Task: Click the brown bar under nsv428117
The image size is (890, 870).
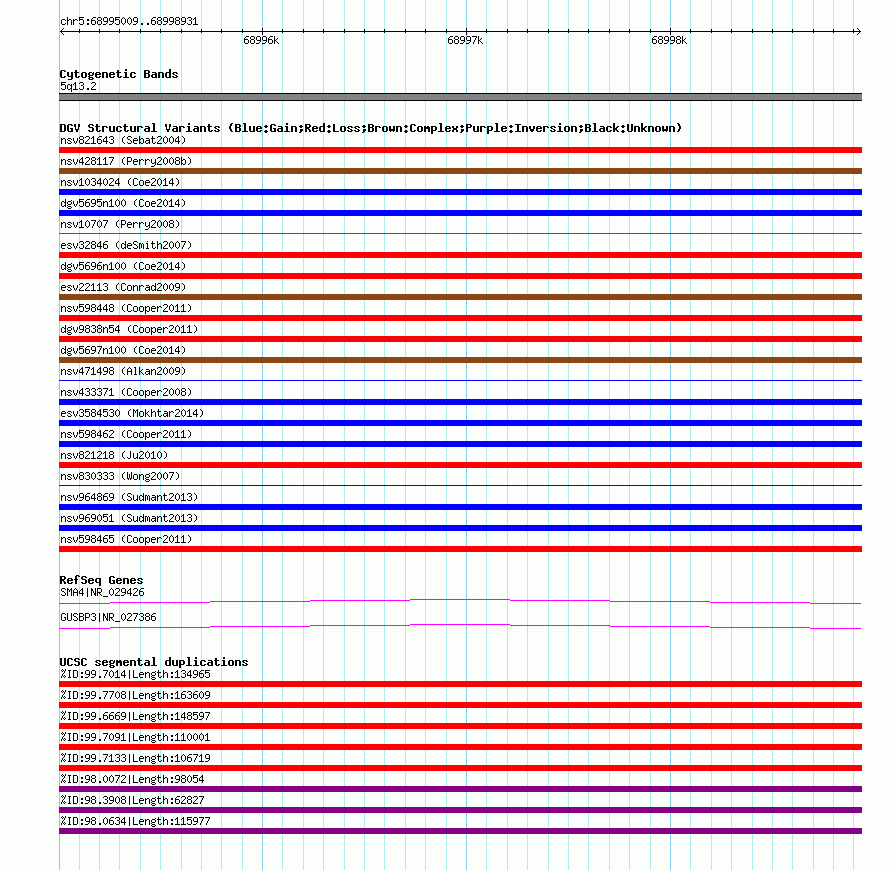Action: point(460,171)
